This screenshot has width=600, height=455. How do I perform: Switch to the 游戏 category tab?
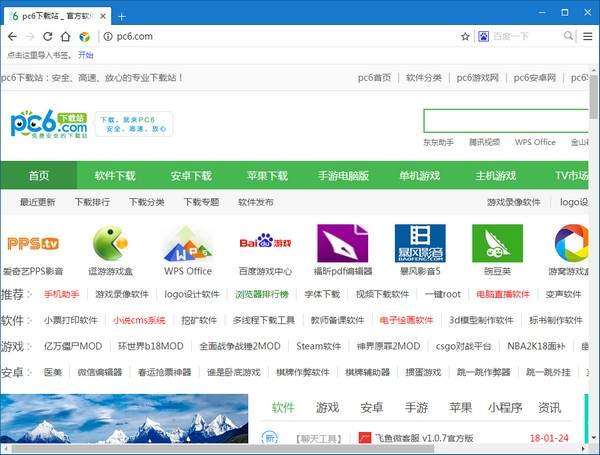coord(327,408)
